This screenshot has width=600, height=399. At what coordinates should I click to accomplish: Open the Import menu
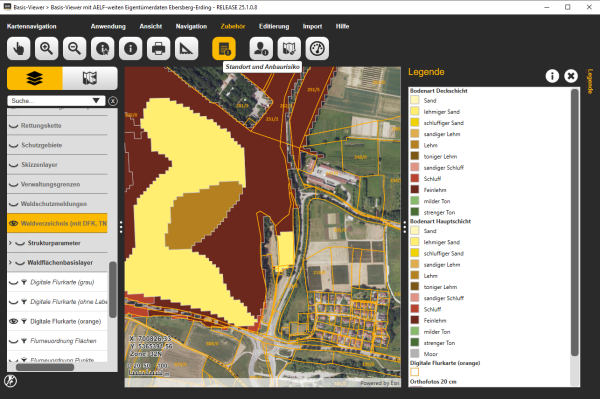312,26
